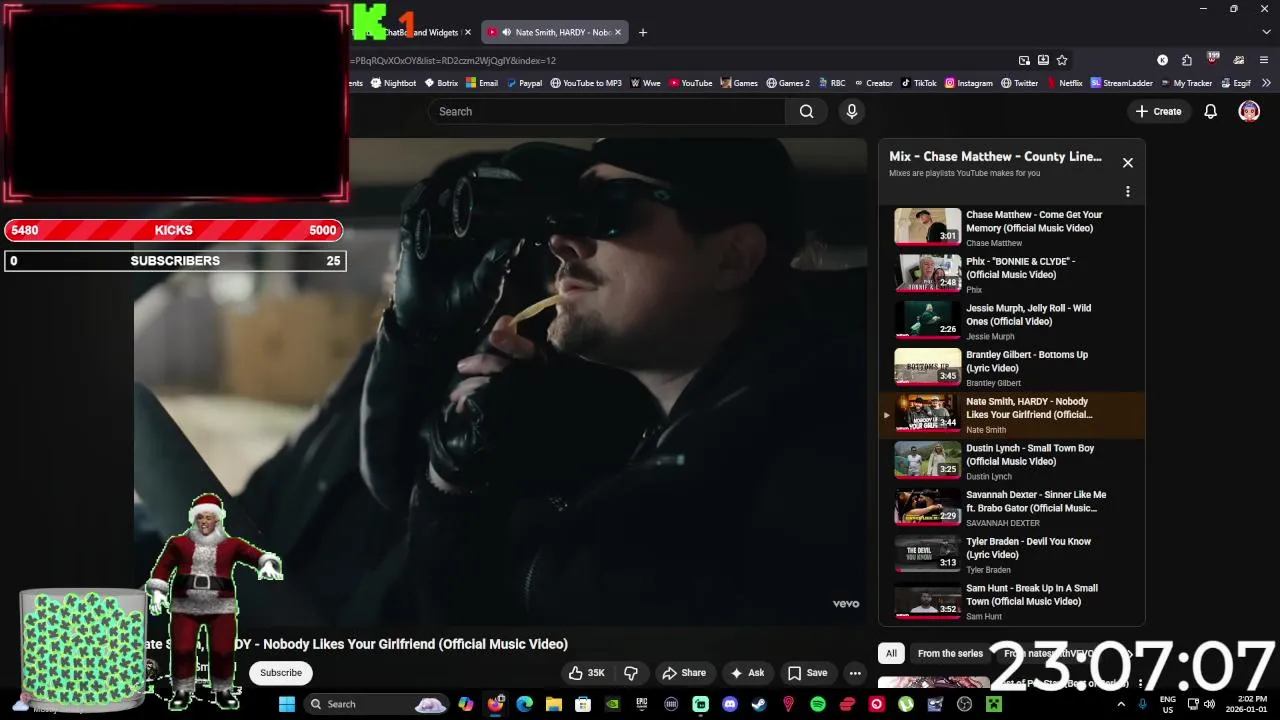Play Chase Matthew Come Get Your Memory
This screenshot has width=1280, height=720.
point(1012,229)
